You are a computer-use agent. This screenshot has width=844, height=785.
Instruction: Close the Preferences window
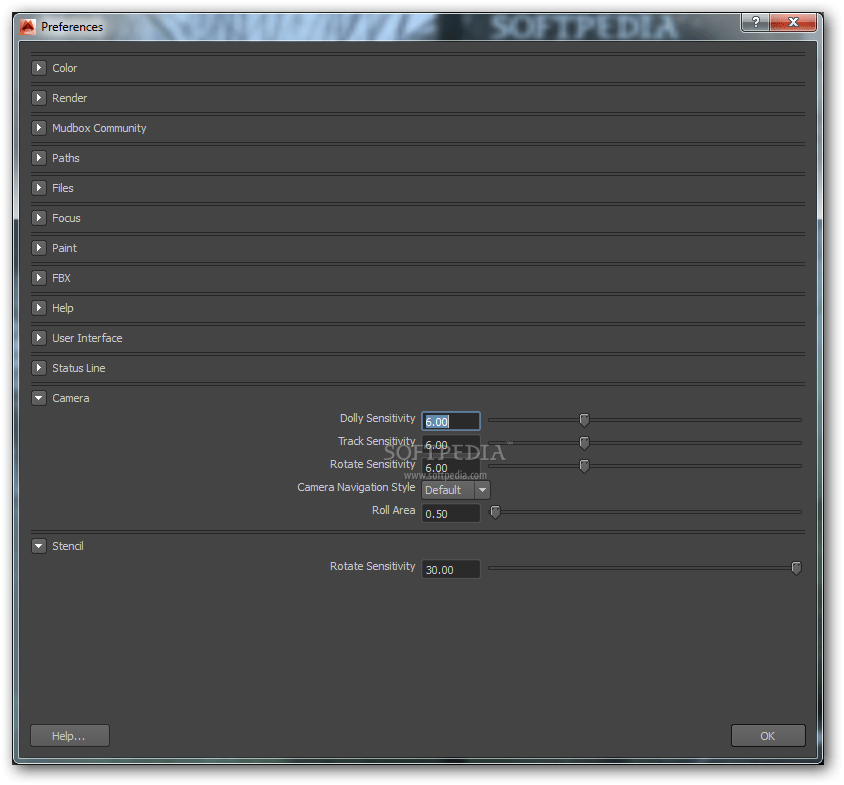[793, 22]
